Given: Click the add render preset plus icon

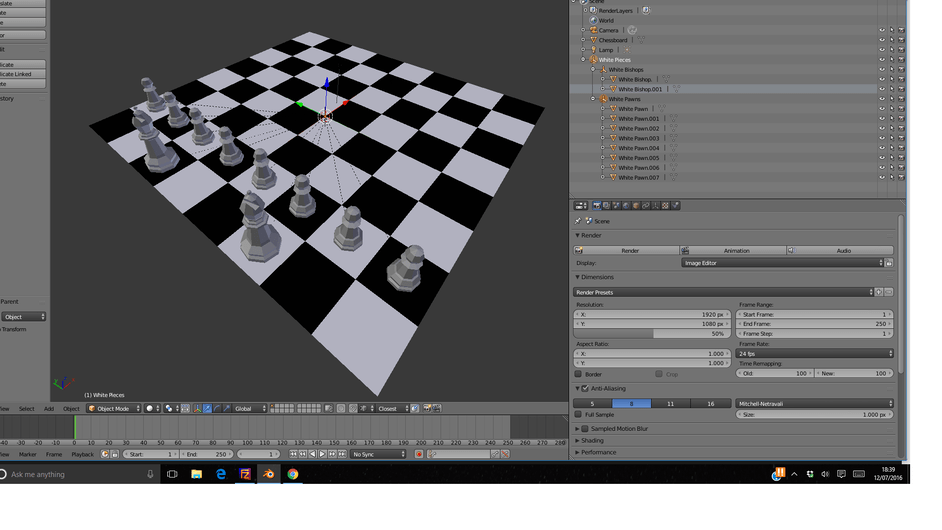Looking at the screenshot, I should pyautogui.click(x=879, y=292).
